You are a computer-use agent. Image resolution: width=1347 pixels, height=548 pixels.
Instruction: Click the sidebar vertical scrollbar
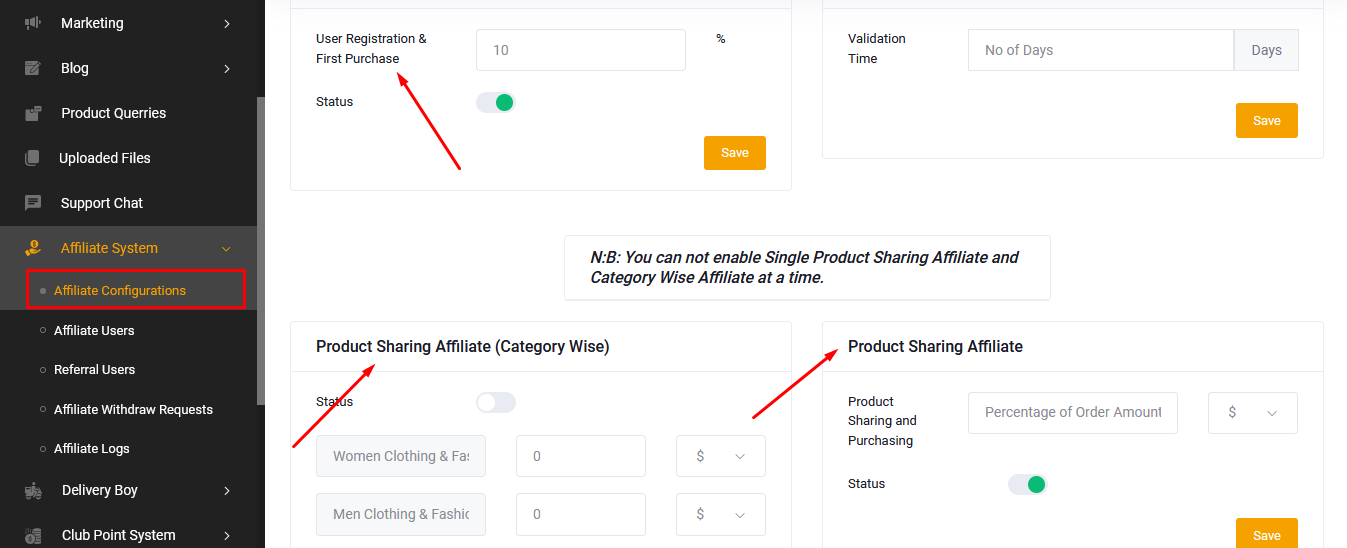click(x=261, y=250)
